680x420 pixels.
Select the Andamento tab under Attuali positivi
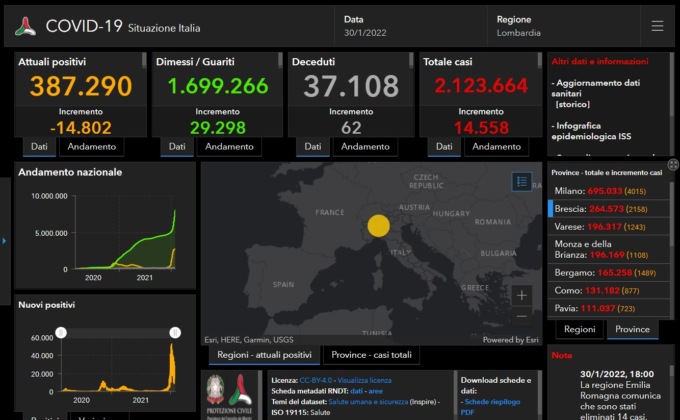[x=92, y=147]
